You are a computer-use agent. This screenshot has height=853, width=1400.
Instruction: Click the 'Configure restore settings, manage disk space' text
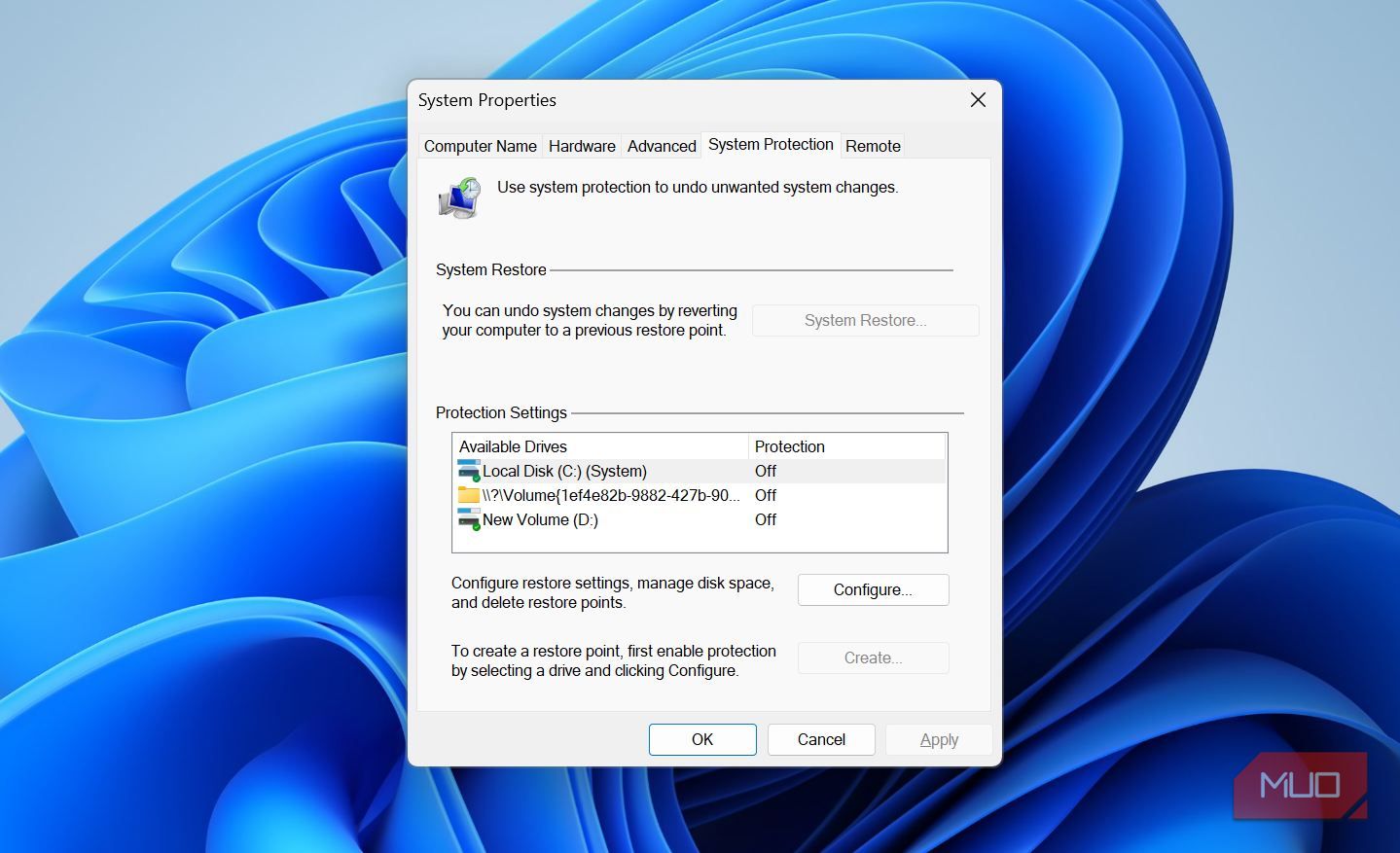coord(613,592)
